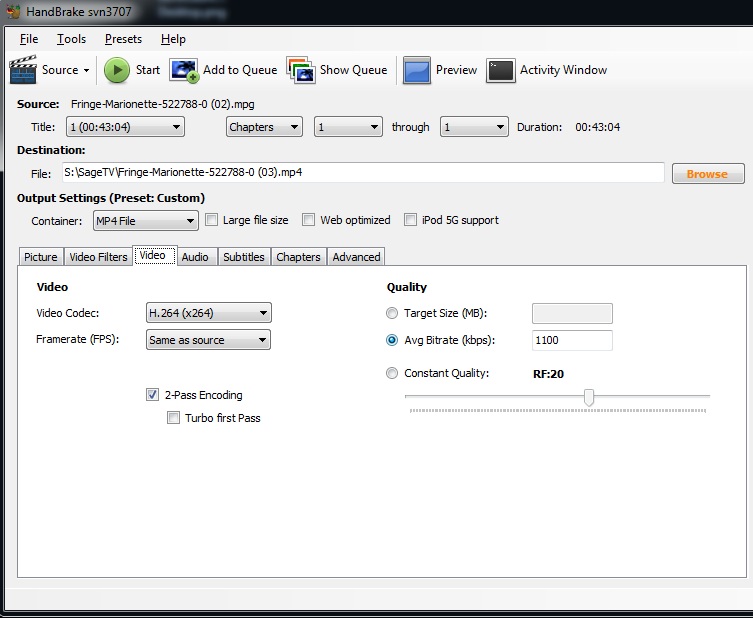This screenshot has height=618, width=753.
Task: Open the Help menu
Action: (x=173, y=39)
